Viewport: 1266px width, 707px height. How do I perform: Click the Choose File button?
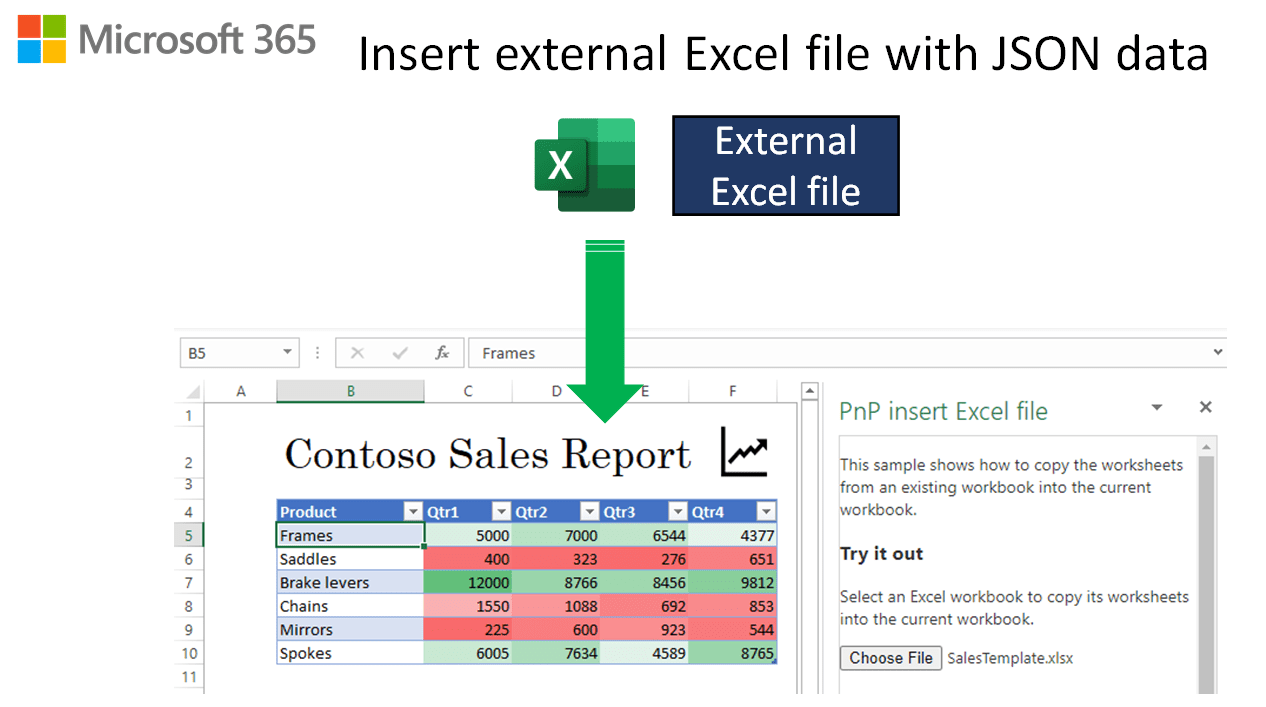890,658
